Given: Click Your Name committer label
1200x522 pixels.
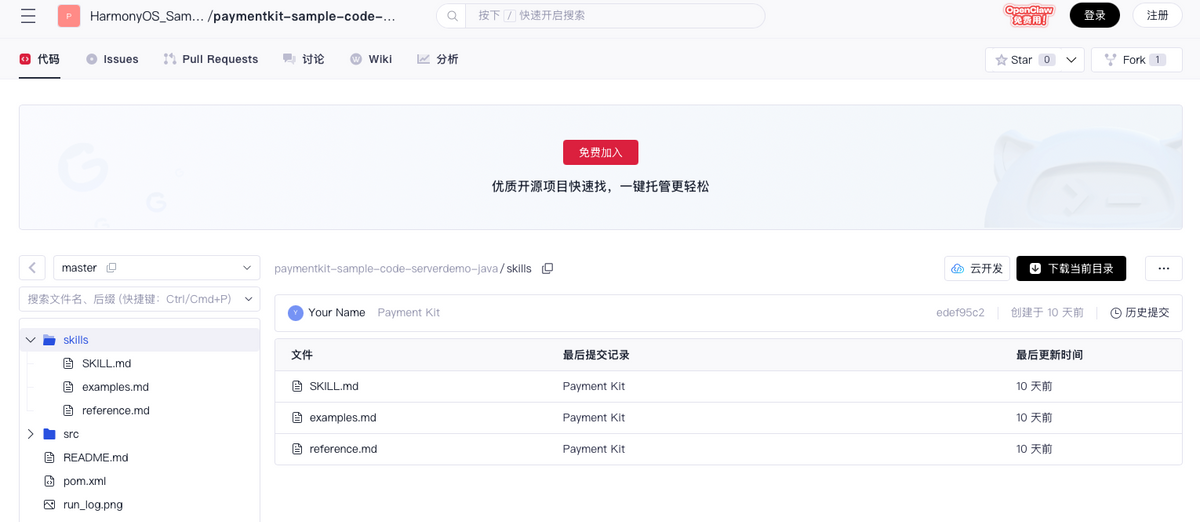Looking at the screenshot, I should click(x=337, y=313).
